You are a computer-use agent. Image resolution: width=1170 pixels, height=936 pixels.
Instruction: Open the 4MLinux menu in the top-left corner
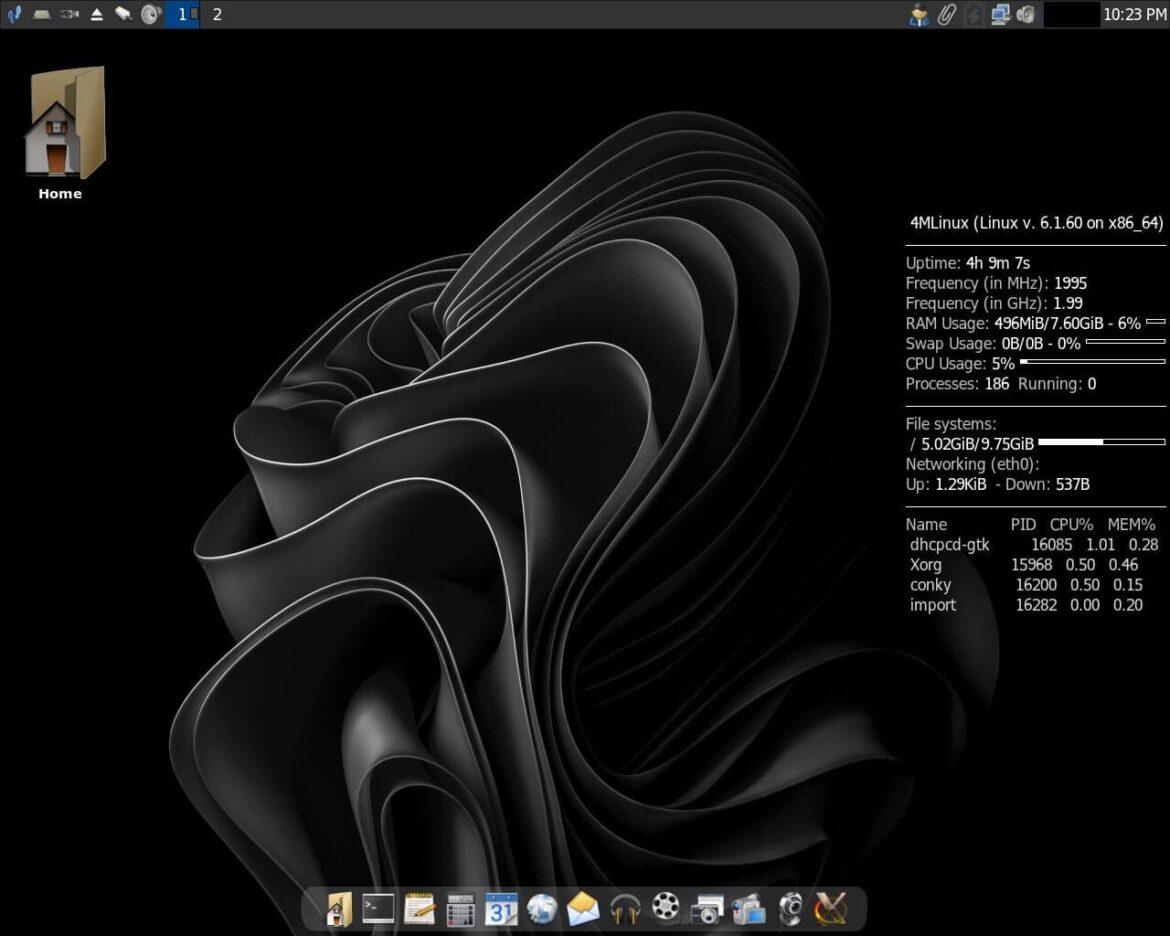point(14,14)
